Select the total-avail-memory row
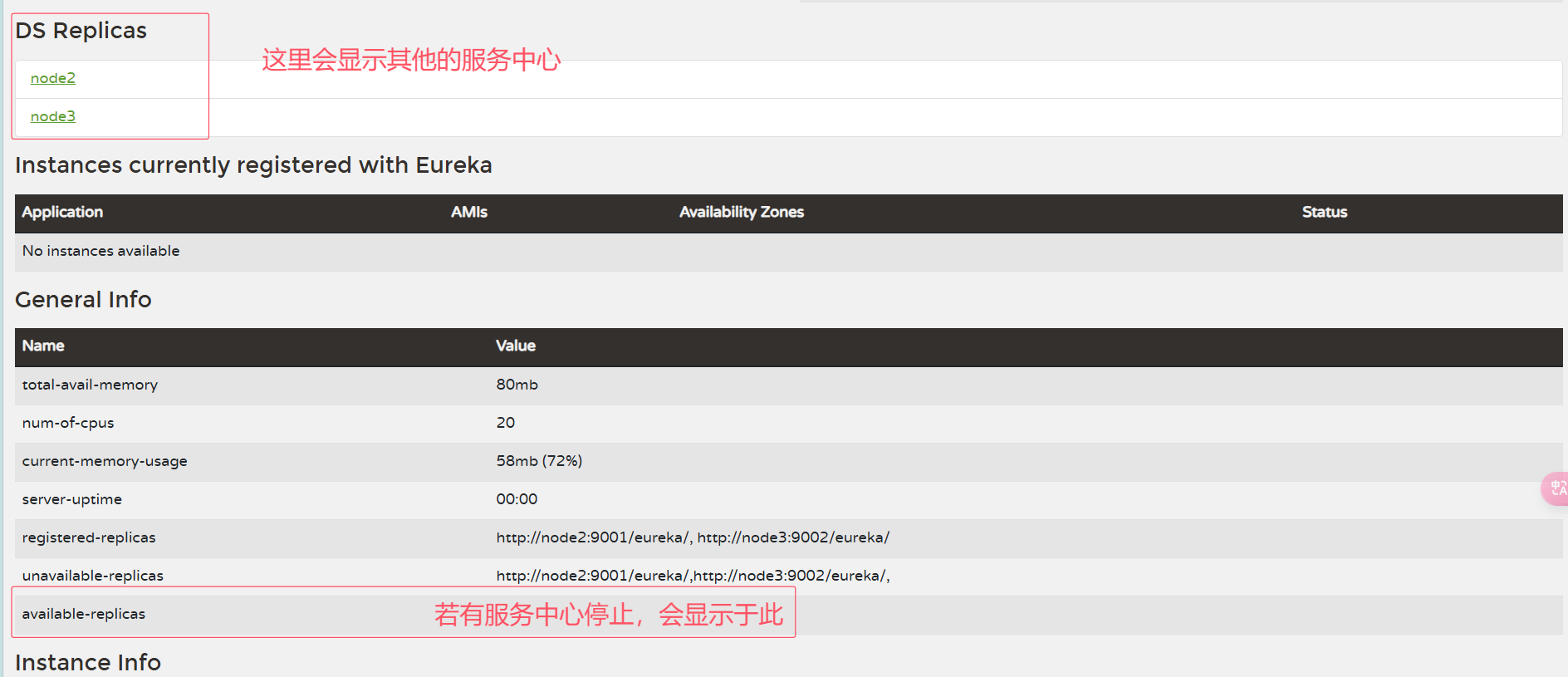 point(789,385)
